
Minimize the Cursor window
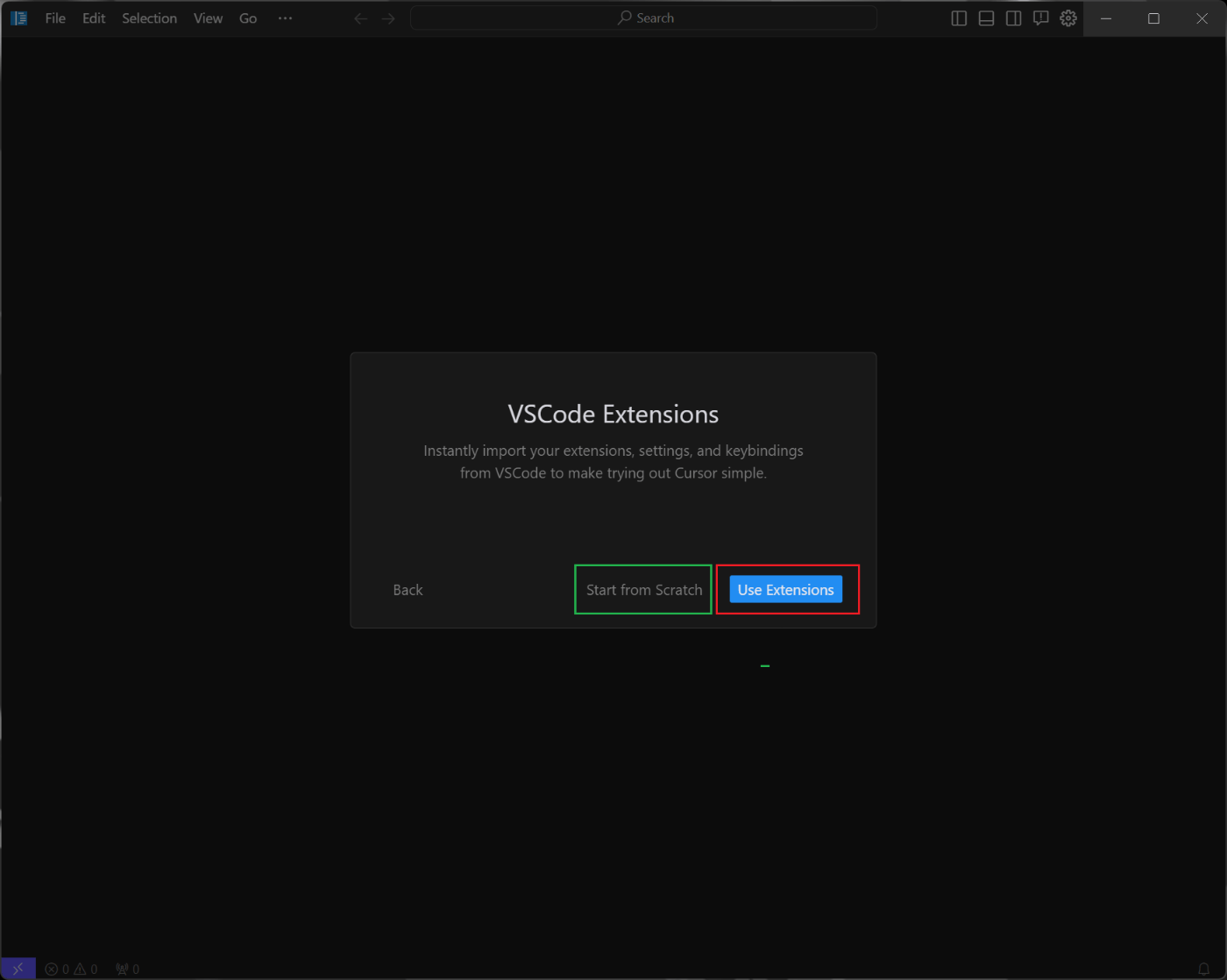pos(1106,18)
